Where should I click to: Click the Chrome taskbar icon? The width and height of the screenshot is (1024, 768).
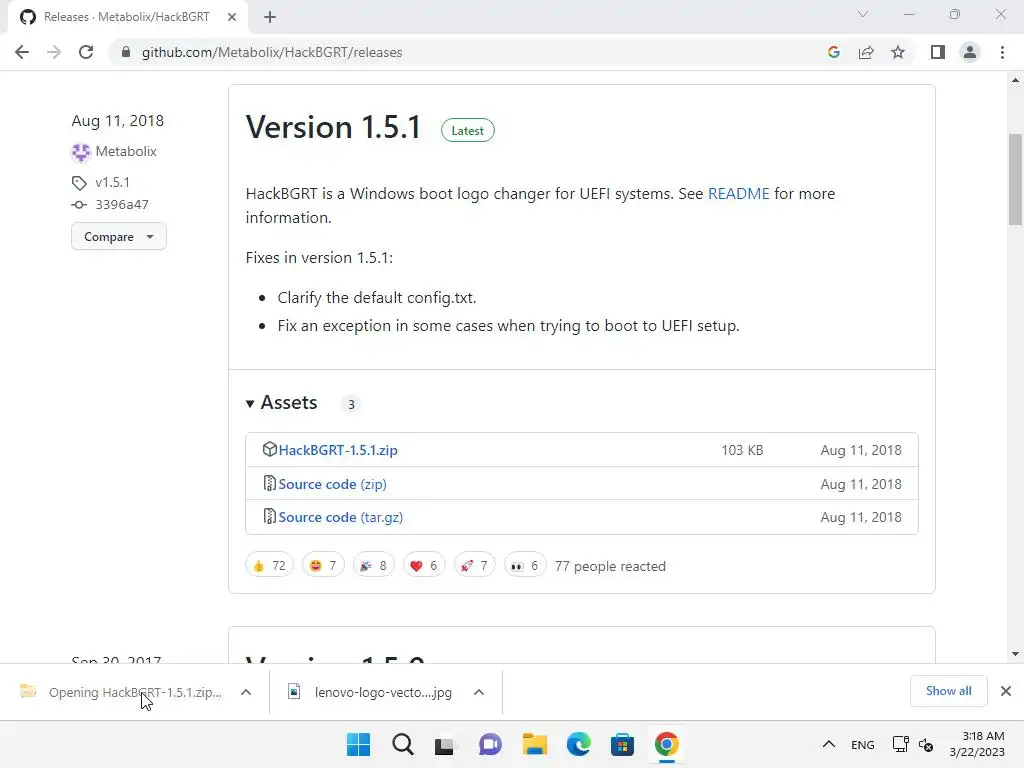(x=666, y=744)
